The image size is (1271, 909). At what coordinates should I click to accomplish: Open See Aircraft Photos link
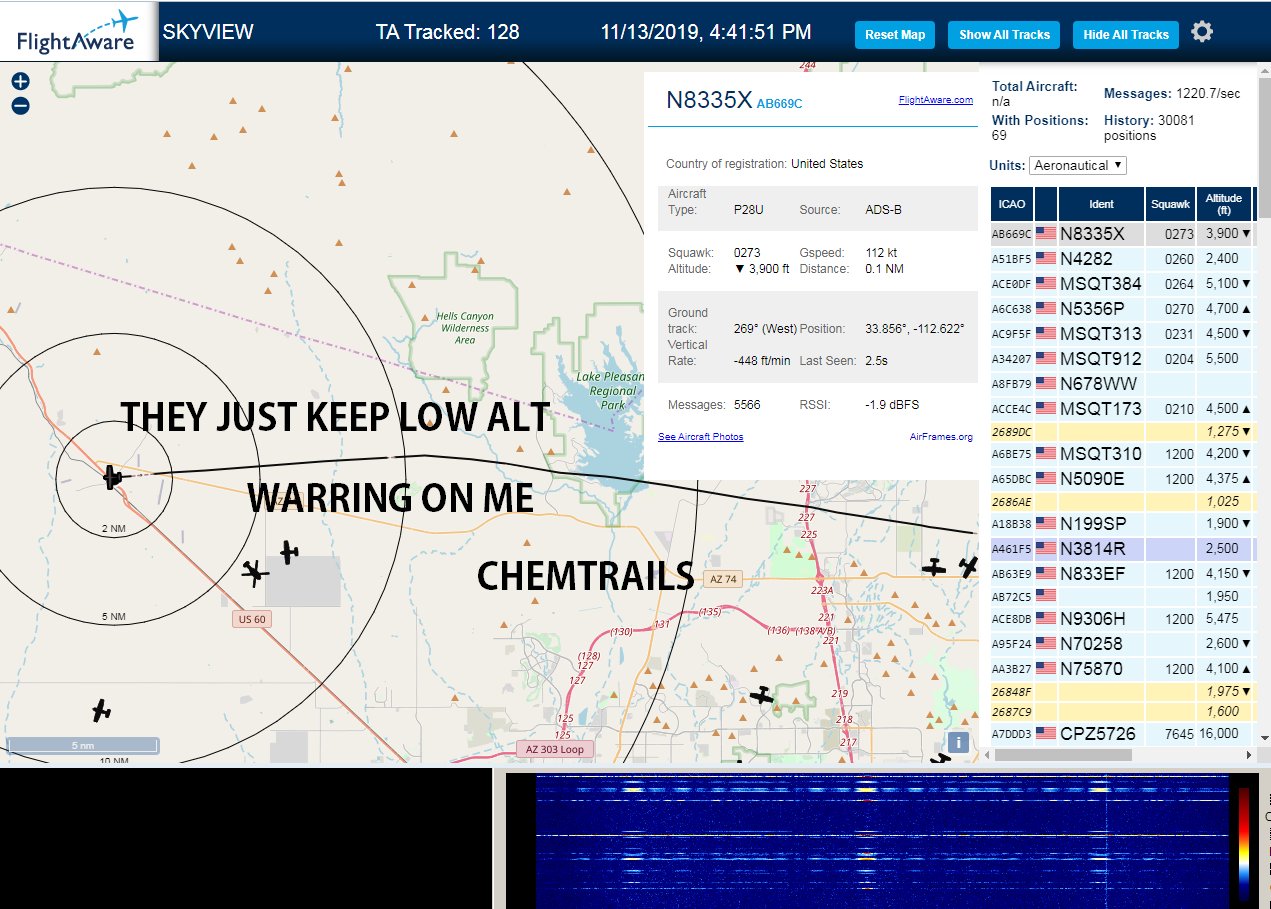click(x=700, y=437)
